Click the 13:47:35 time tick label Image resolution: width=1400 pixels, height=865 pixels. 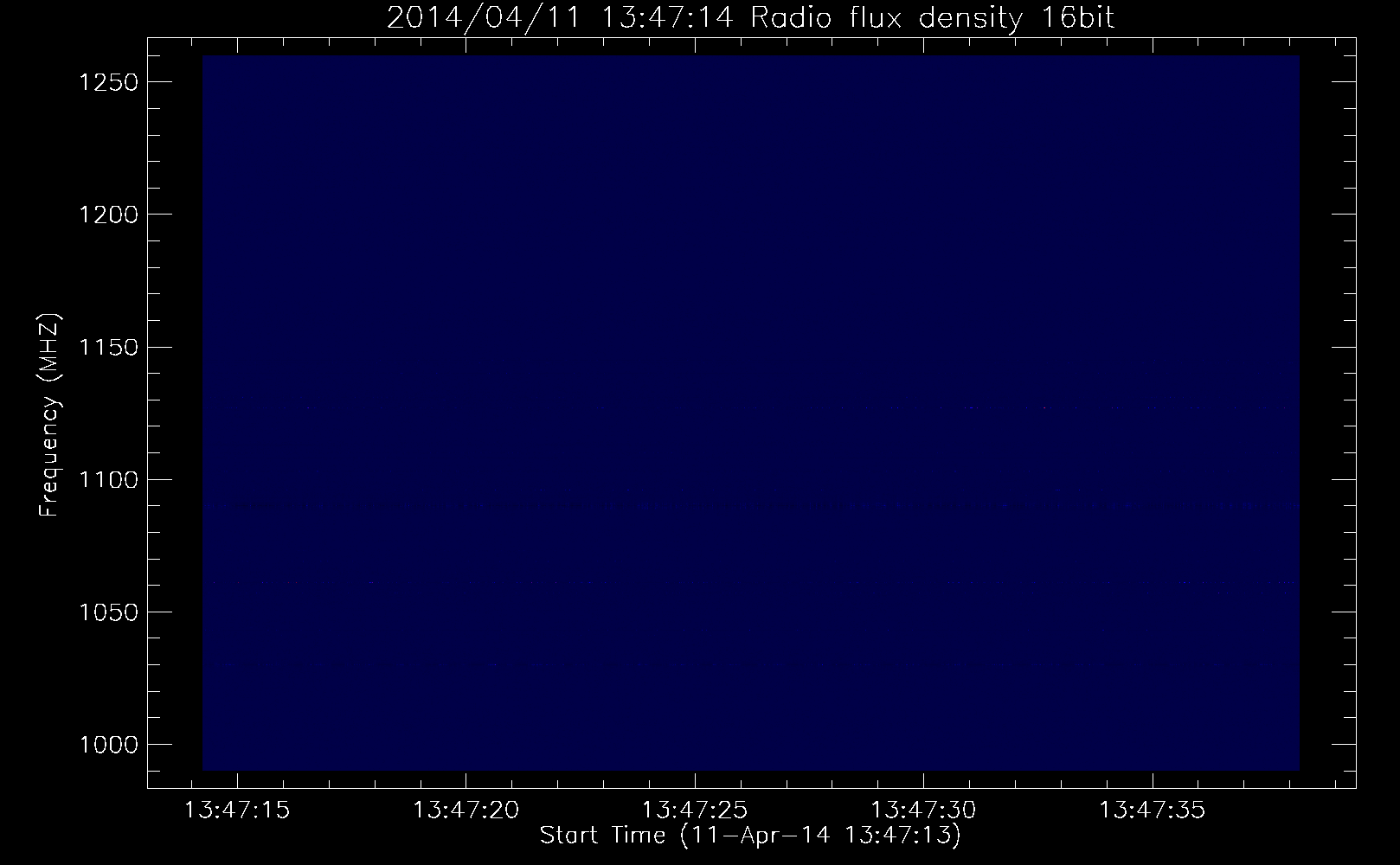tap(1152, 811)
